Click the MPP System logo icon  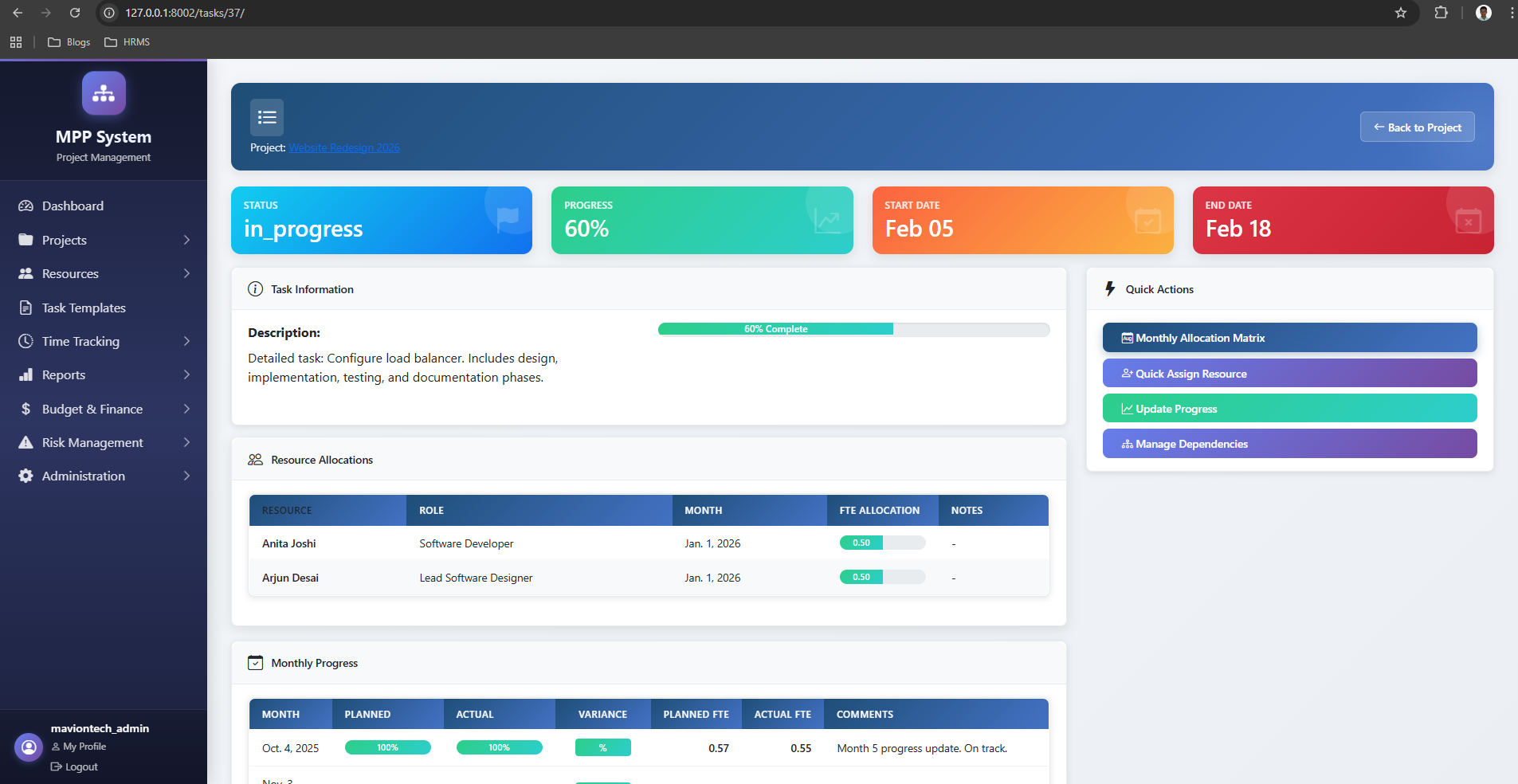pos(104,93)
